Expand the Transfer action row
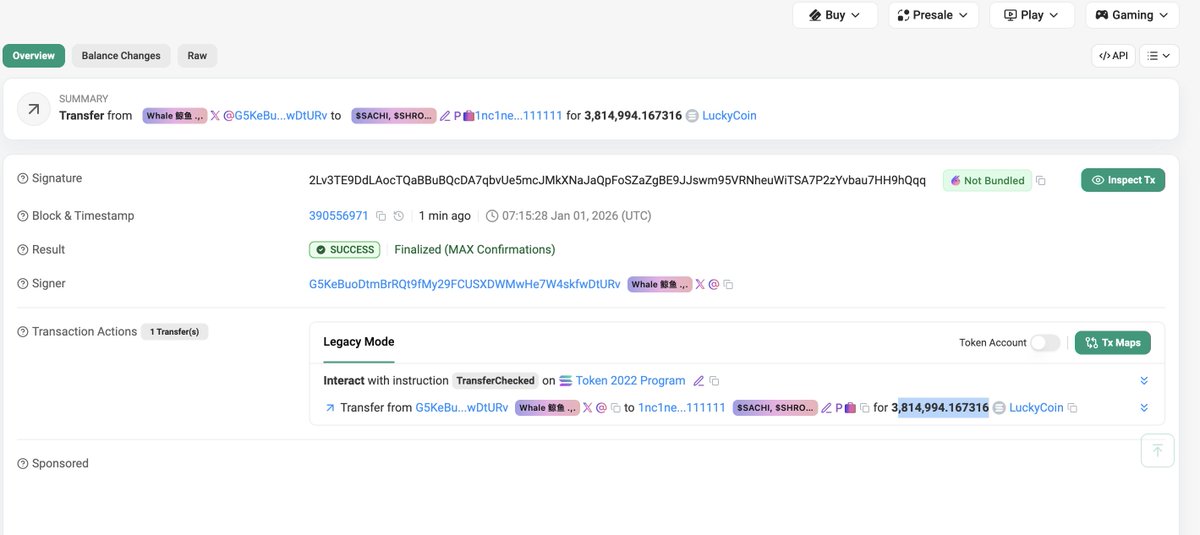The width and height of the screenshot is (1200, 535). (x=1144, y=408)
